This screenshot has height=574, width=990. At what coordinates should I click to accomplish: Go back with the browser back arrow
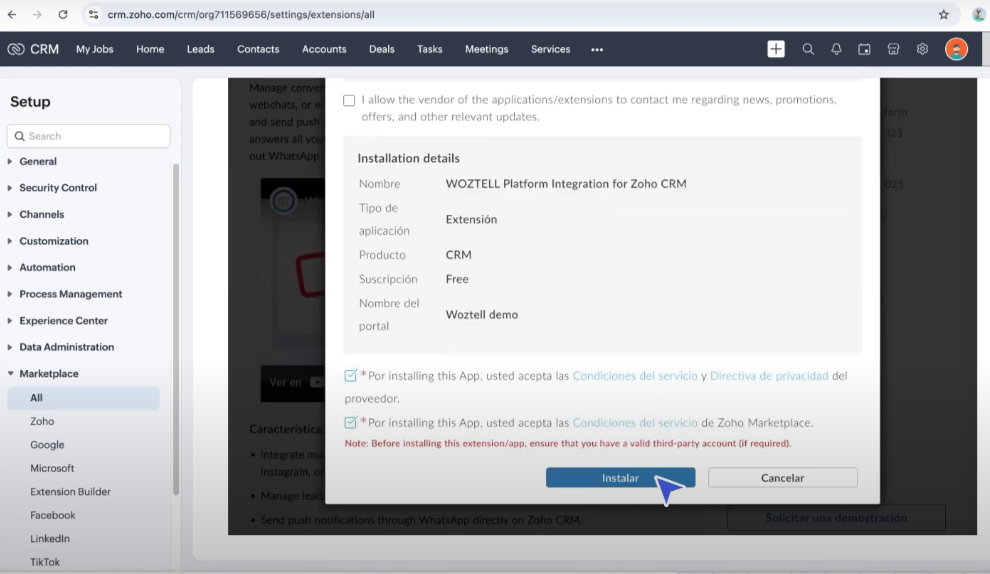[12, 15]
